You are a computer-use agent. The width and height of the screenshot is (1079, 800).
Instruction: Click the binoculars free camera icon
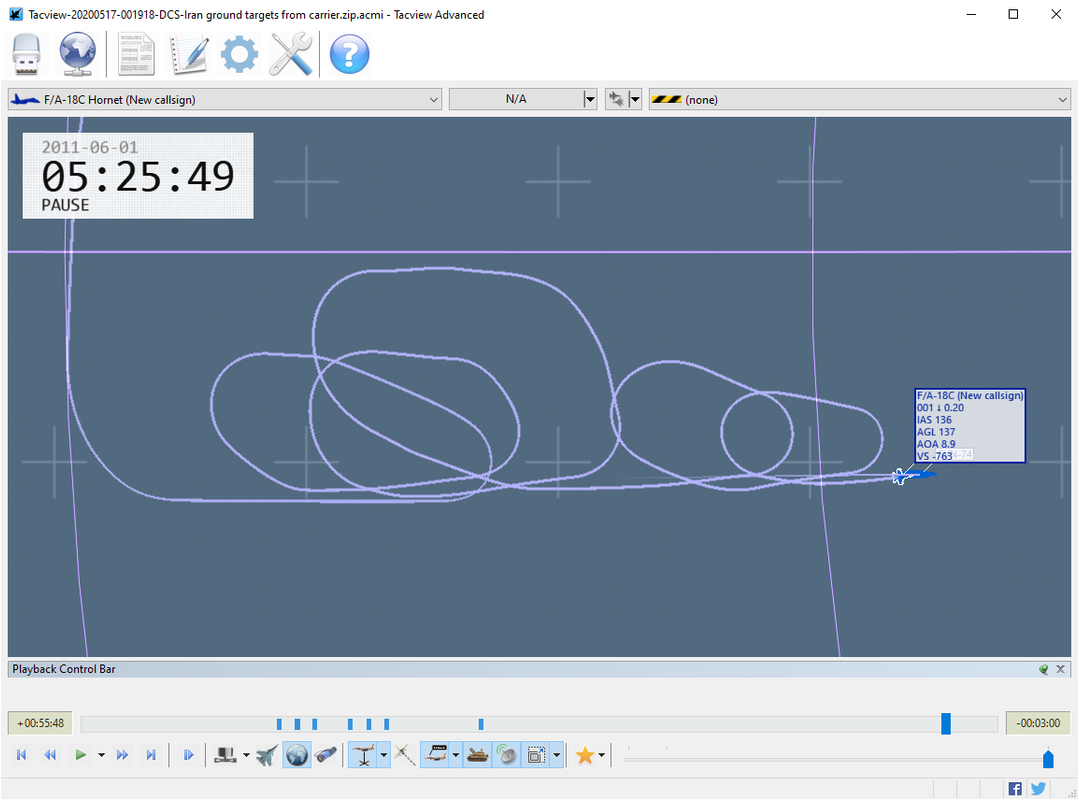tap(326, 755)
